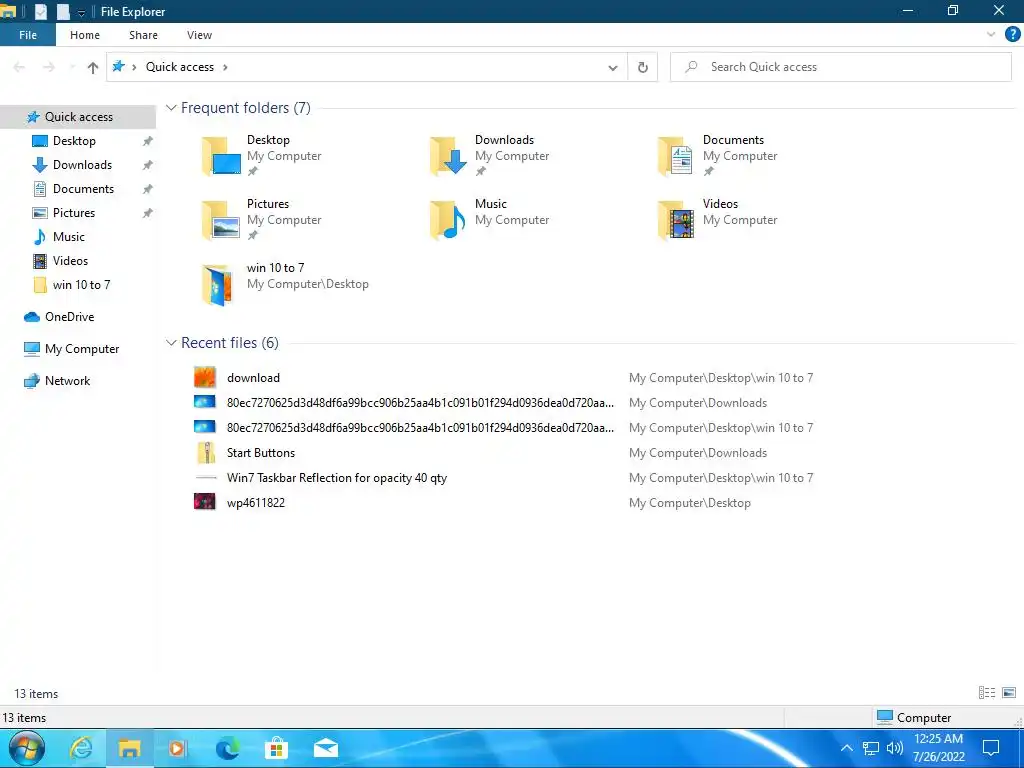Unpin Documents using its sidebar pin icon

(x=148, y=189)
